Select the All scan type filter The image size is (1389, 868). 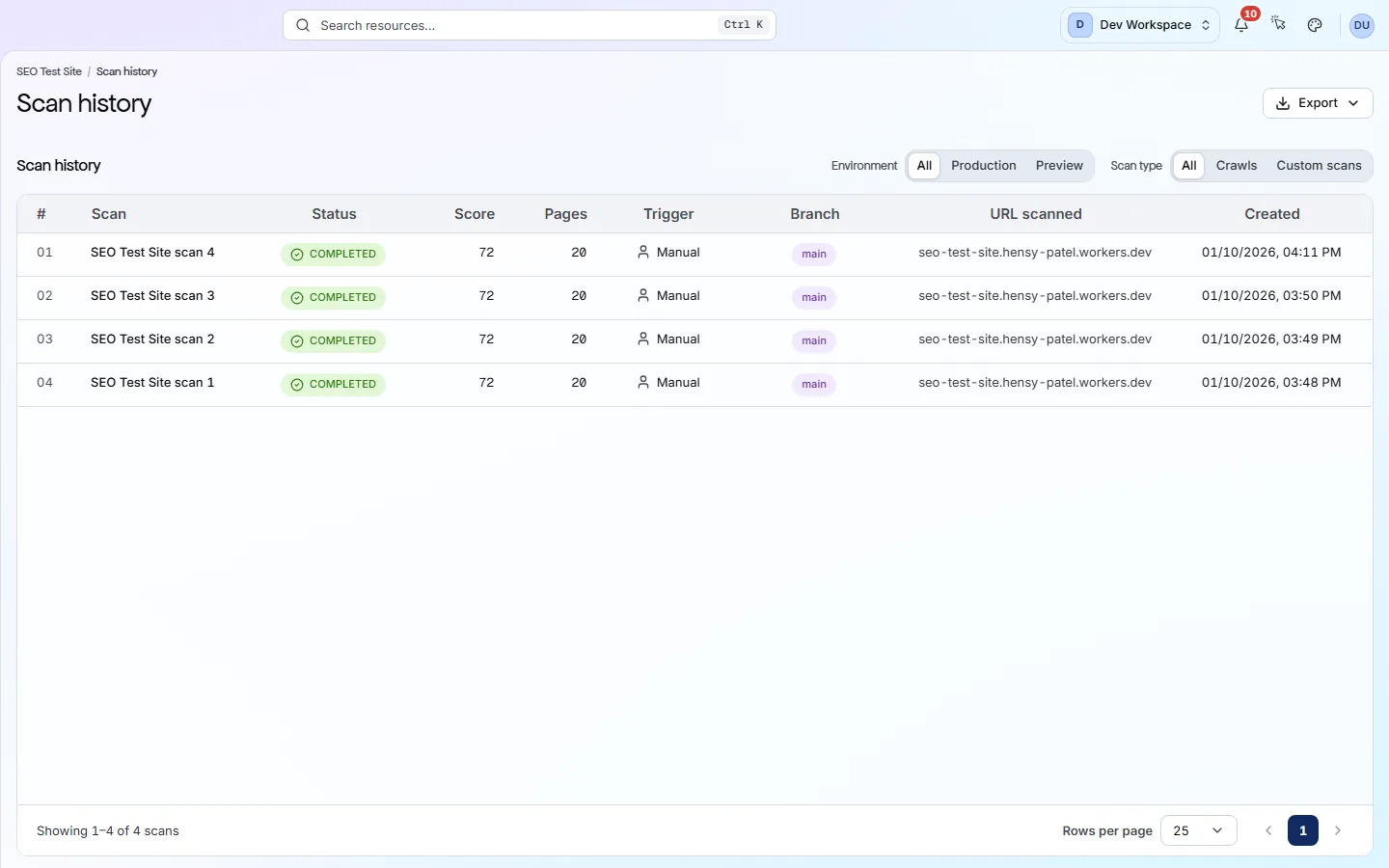tap(1188, 166)
